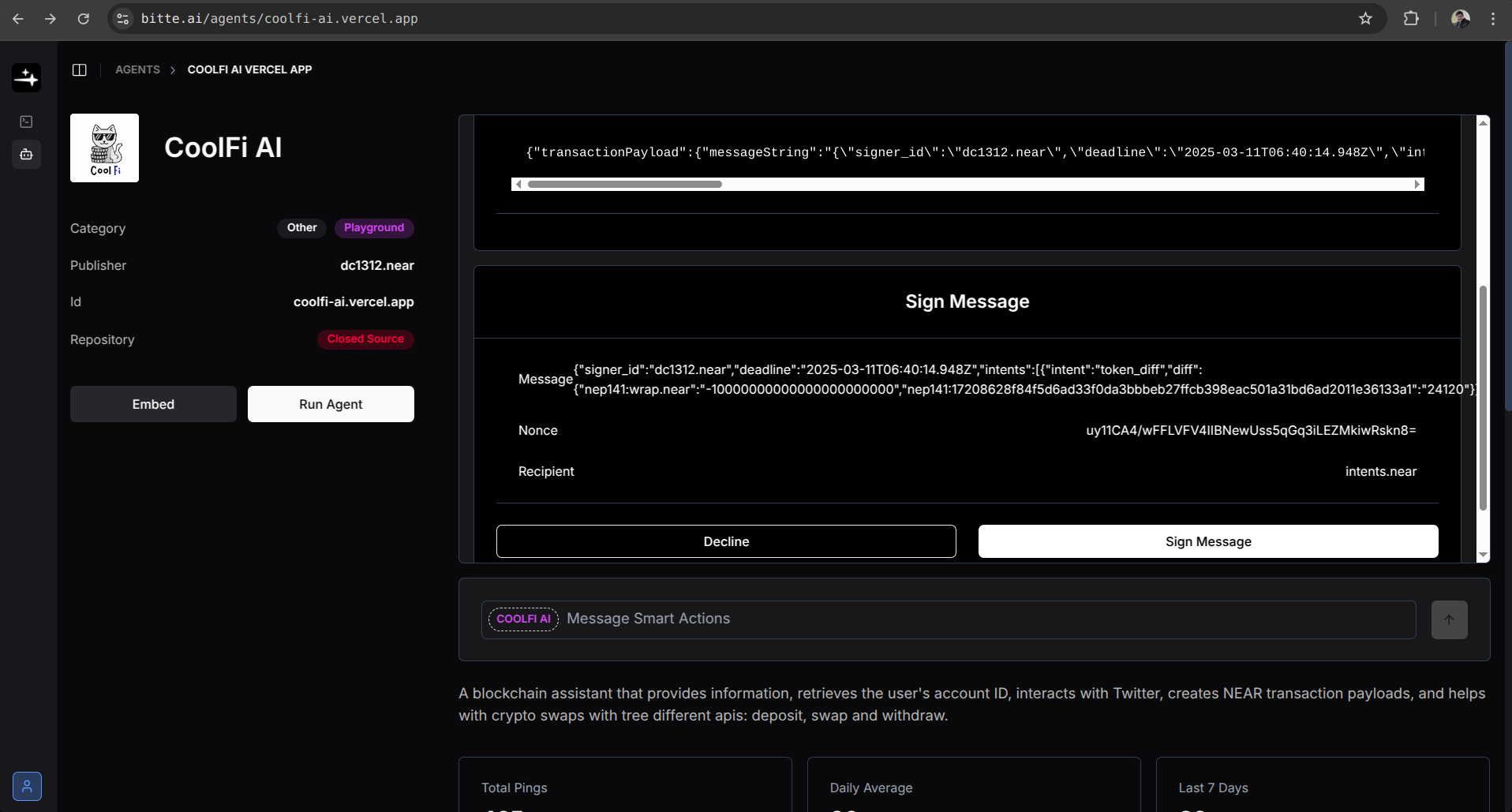Click the Embed button
The width and height of the screenshot is (1512, 812).
click(153, 404)
